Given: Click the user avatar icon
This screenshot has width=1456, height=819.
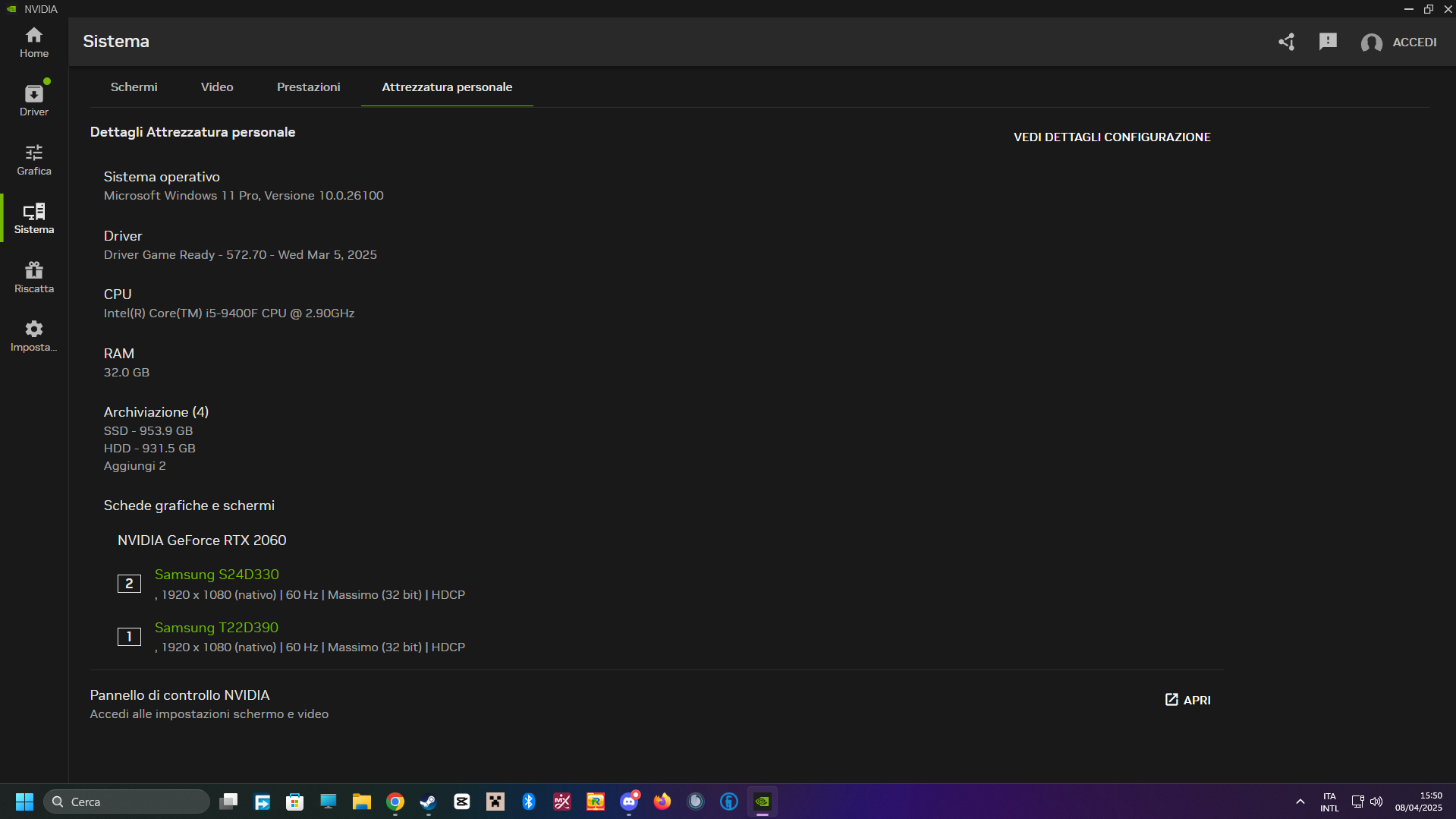Looking at the screenshot, I should click(1371, 43).
